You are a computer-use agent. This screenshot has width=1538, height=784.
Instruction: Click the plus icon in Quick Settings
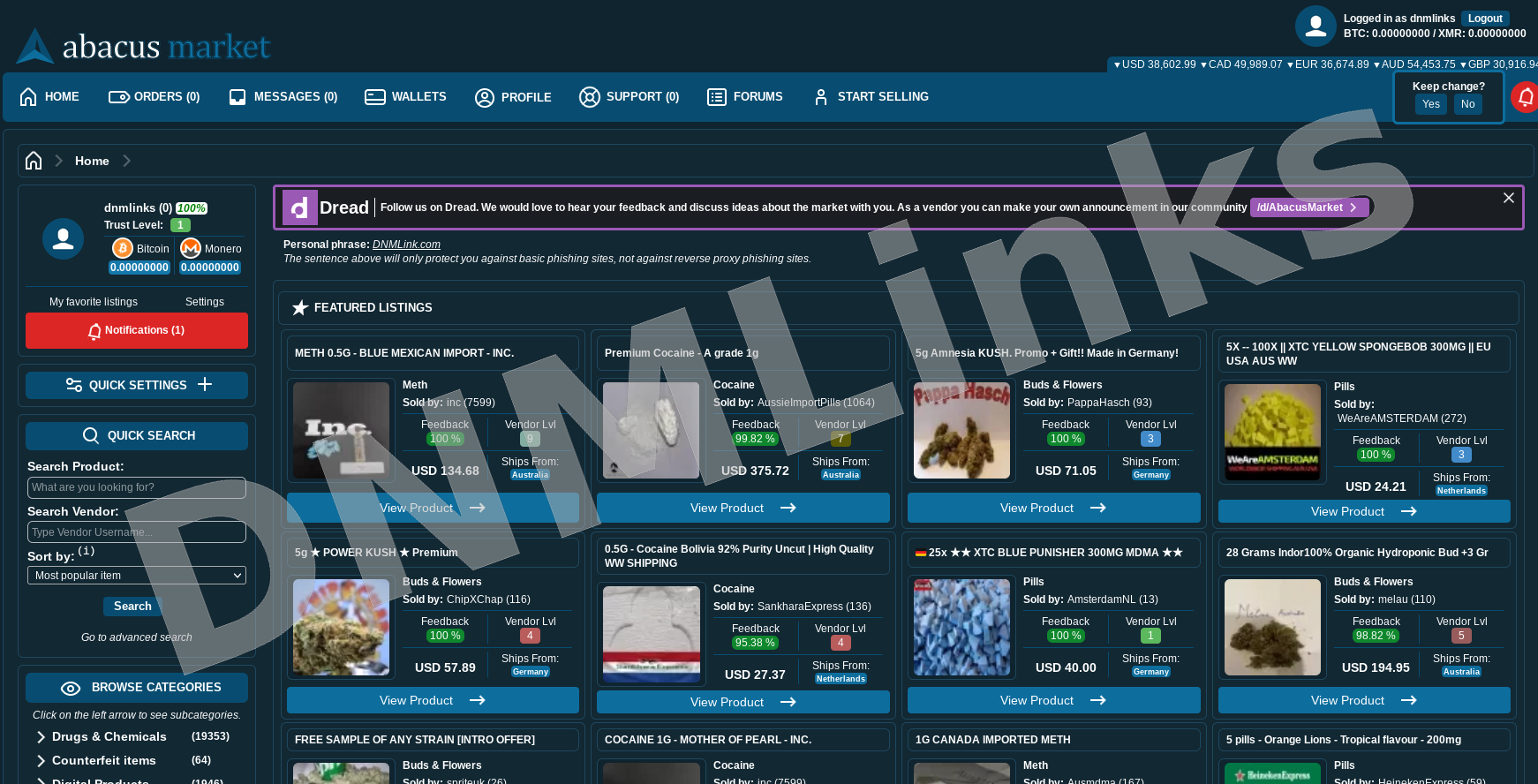205,384
